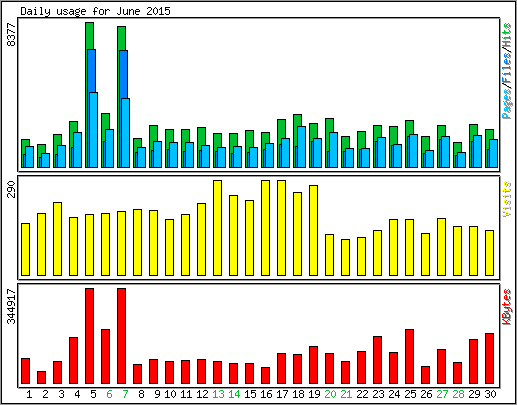Image resolution: width=517 pixels, height=405 pixels.
Task: Click the red KBytes bar for day 19
Action: [313, 365]
